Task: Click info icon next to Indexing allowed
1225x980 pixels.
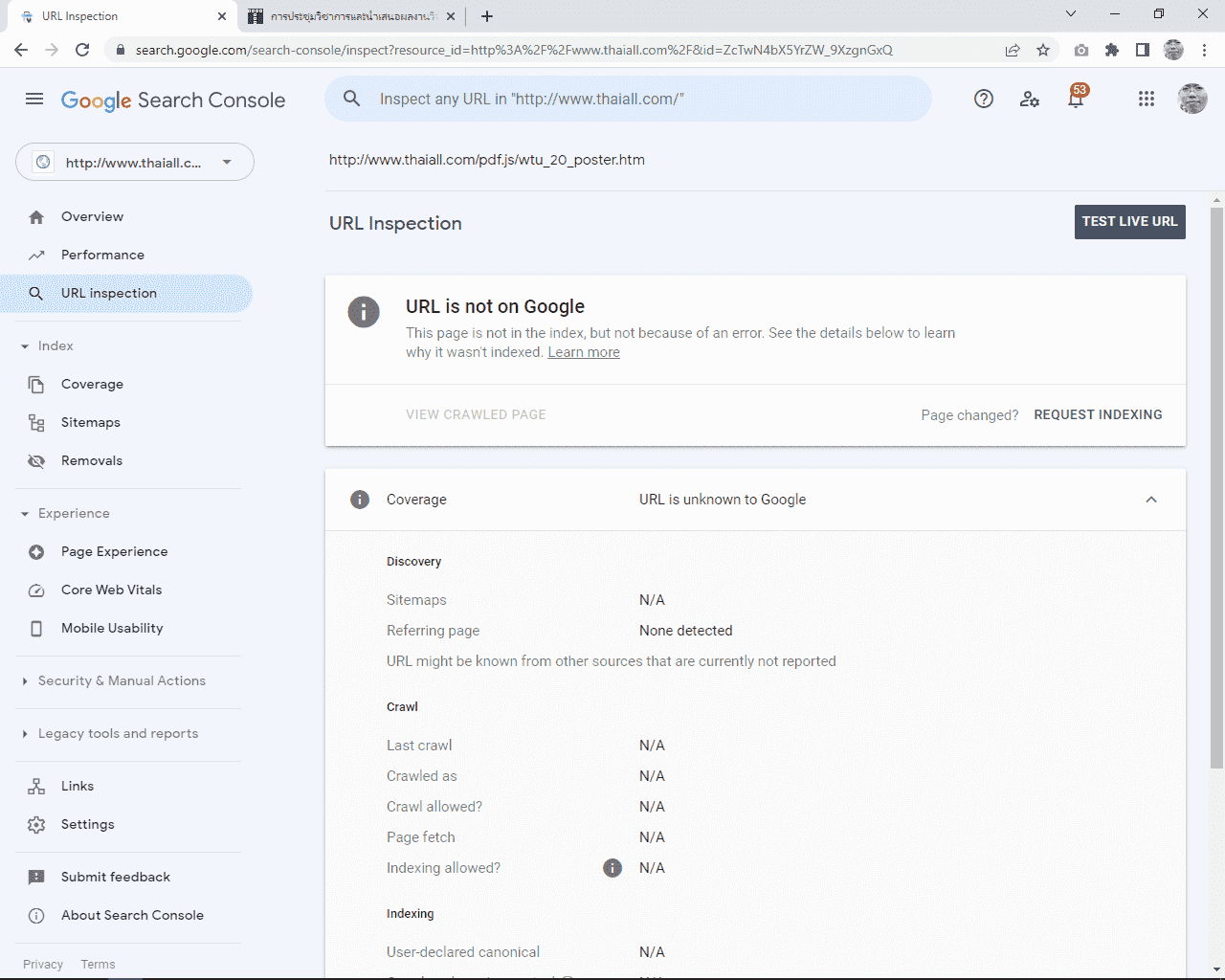Action: [612, 868]
